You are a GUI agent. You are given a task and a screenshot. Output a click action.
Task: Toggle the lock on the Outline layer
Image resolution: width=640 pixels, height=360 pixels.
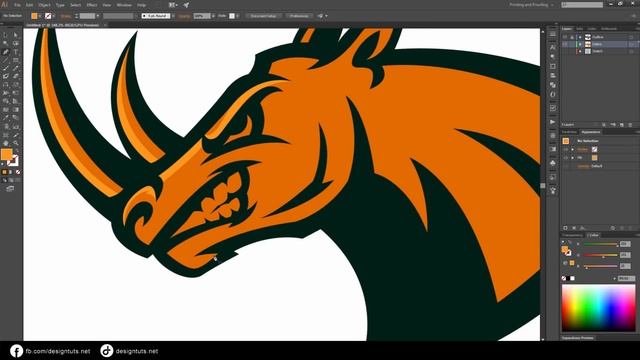click(x=572, y=37)
